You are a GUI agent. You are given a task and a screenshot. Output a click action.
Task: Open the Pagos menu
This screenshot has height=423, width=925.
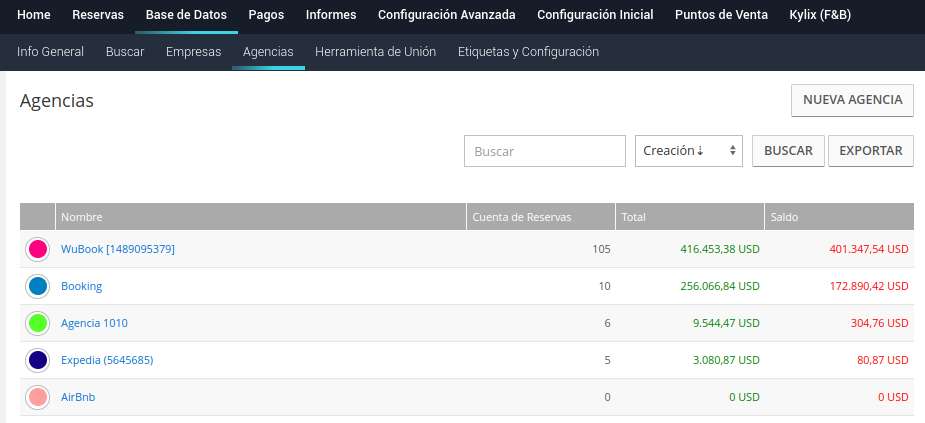266,15
